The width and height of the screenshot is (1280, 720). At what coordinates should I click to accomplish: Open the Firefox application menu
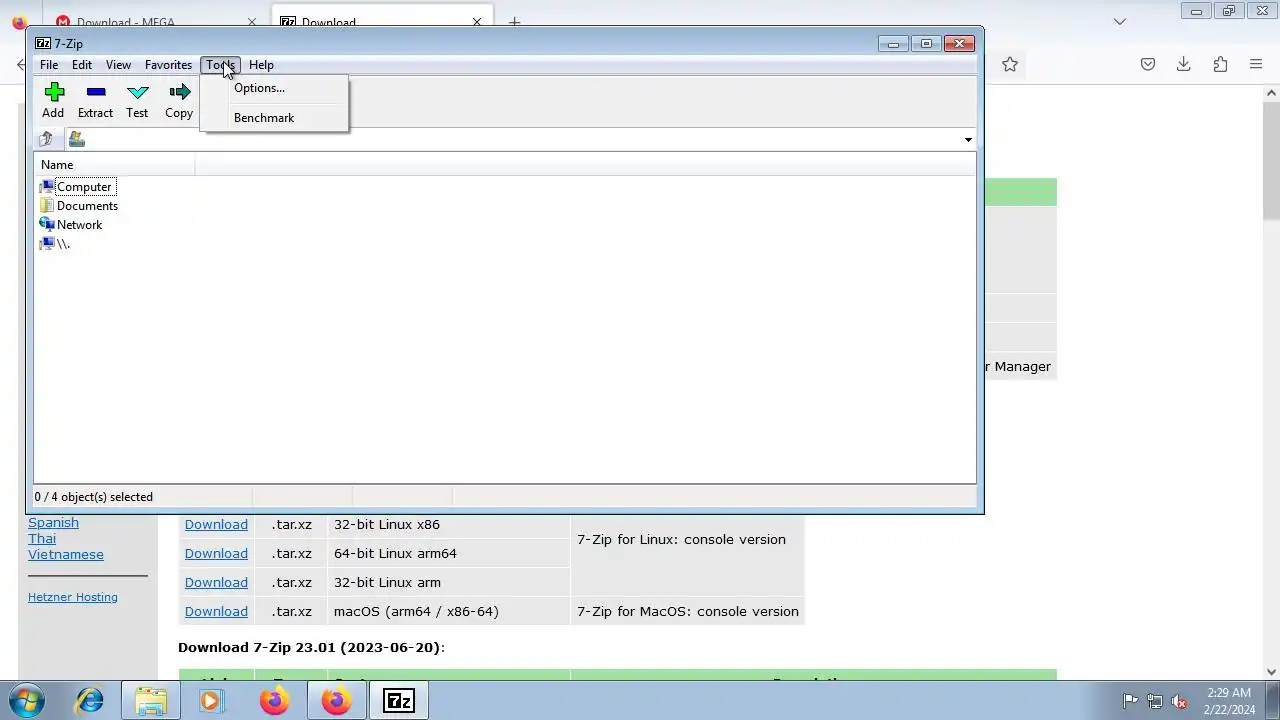point(1256,64)
